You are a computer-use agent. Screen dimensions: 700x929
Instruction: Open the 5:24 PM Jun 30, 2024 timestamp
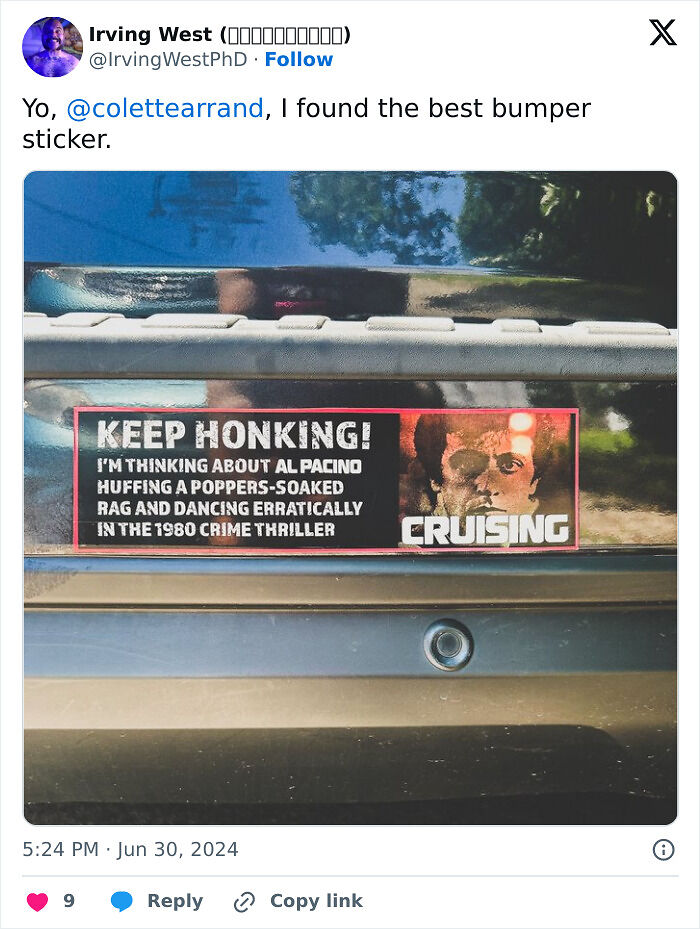pos(130,849)
